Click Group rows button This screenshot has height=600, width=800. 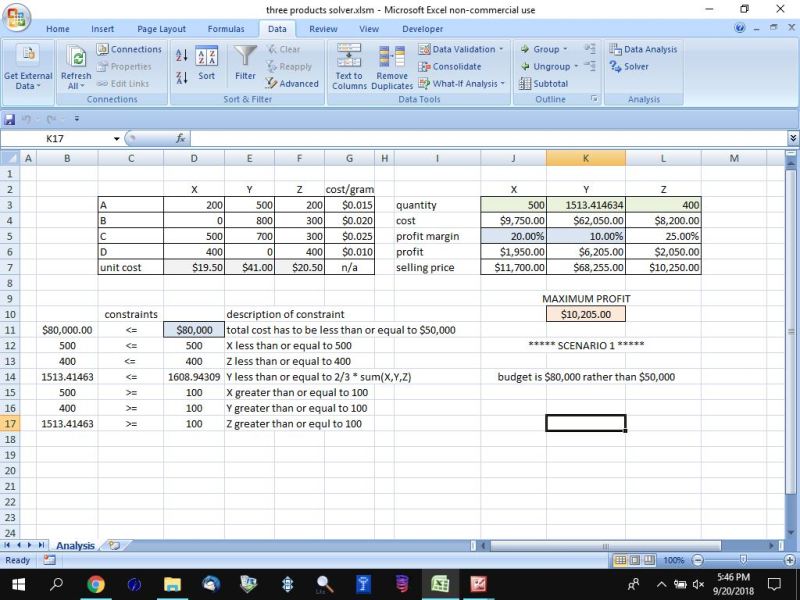pyautogui.click(x=540, y=49)
